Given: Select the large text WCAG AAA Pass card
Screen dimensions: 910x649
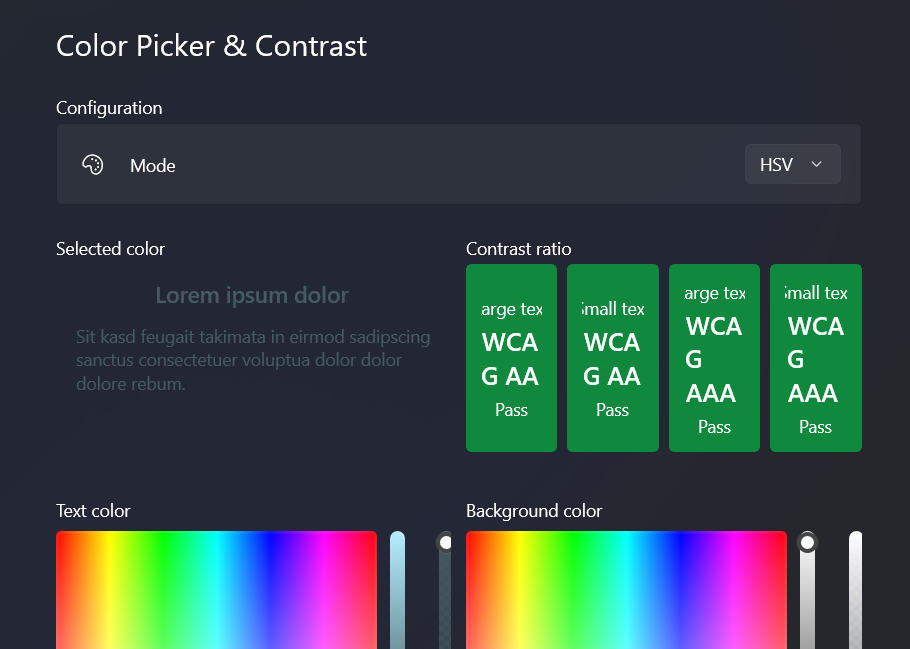Looking at the screenshot, I should point(714,357).
